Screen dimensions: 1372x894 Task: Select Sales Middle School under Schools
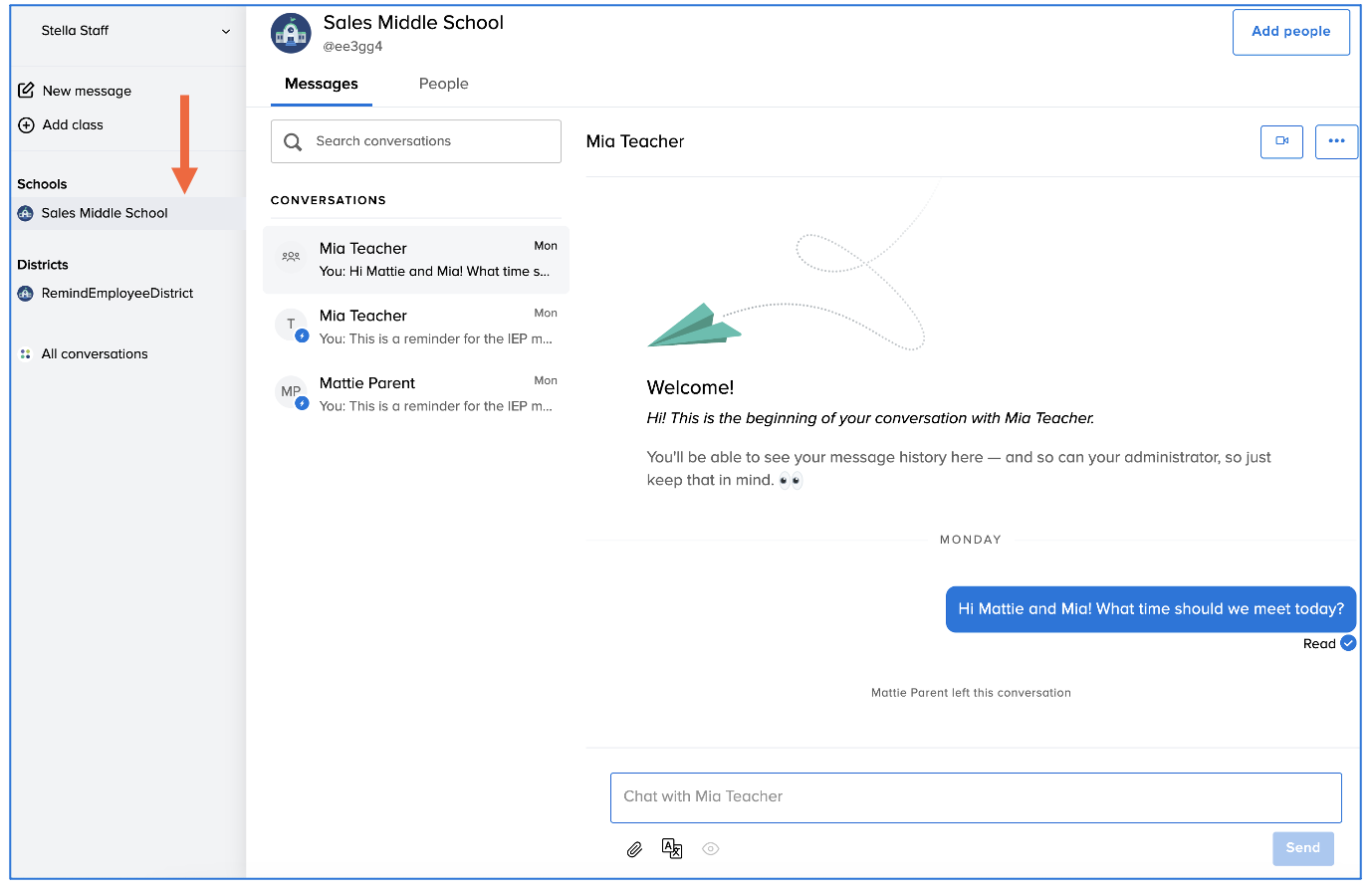pyautogui.click(x=104, y=213)
